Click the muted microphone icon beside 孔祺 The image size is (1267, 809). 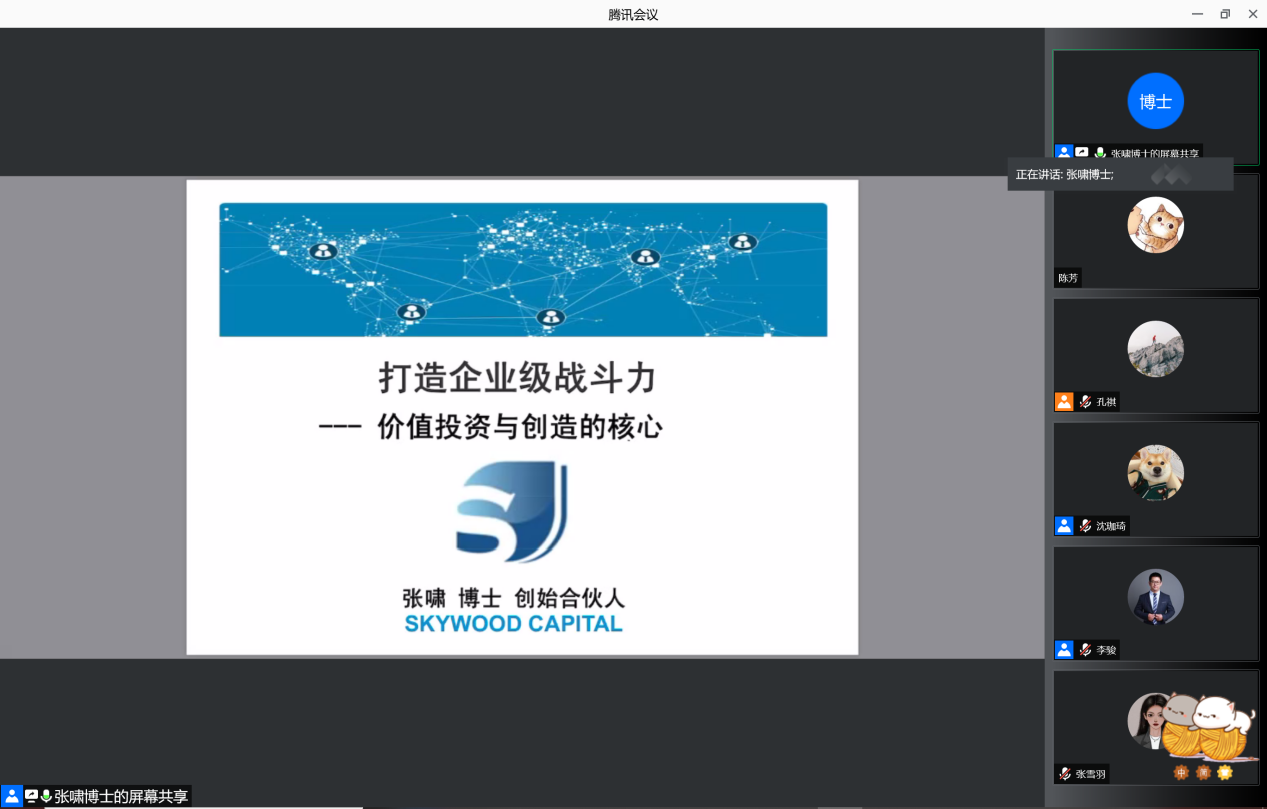click(x=1085, y=402)
